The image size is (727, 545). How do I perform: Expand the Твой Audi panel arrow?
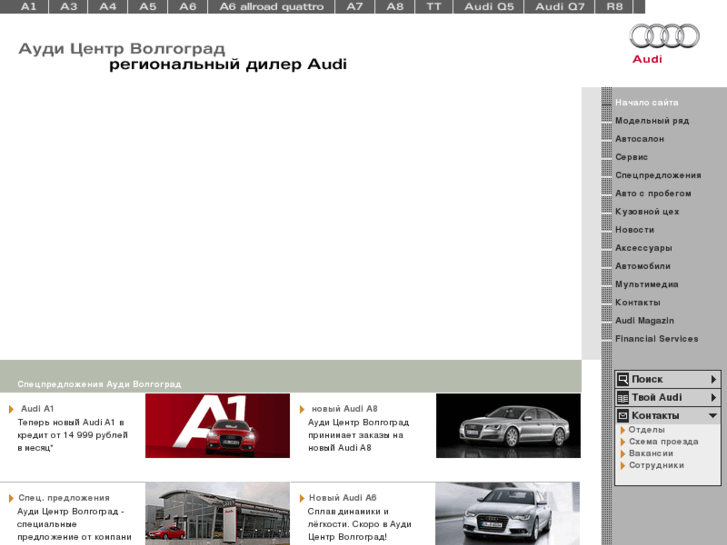(714, 398)
